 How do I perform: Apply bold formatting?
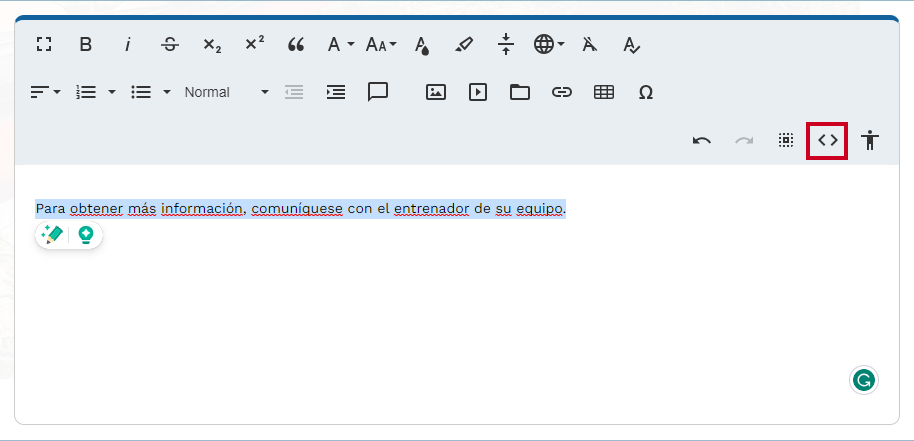click(86, 44)
